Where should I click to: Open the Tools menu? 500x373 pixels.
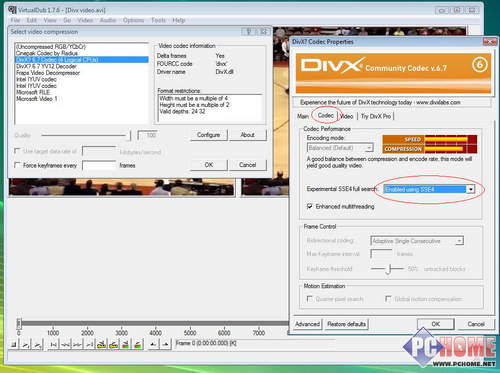coord(158,20)
